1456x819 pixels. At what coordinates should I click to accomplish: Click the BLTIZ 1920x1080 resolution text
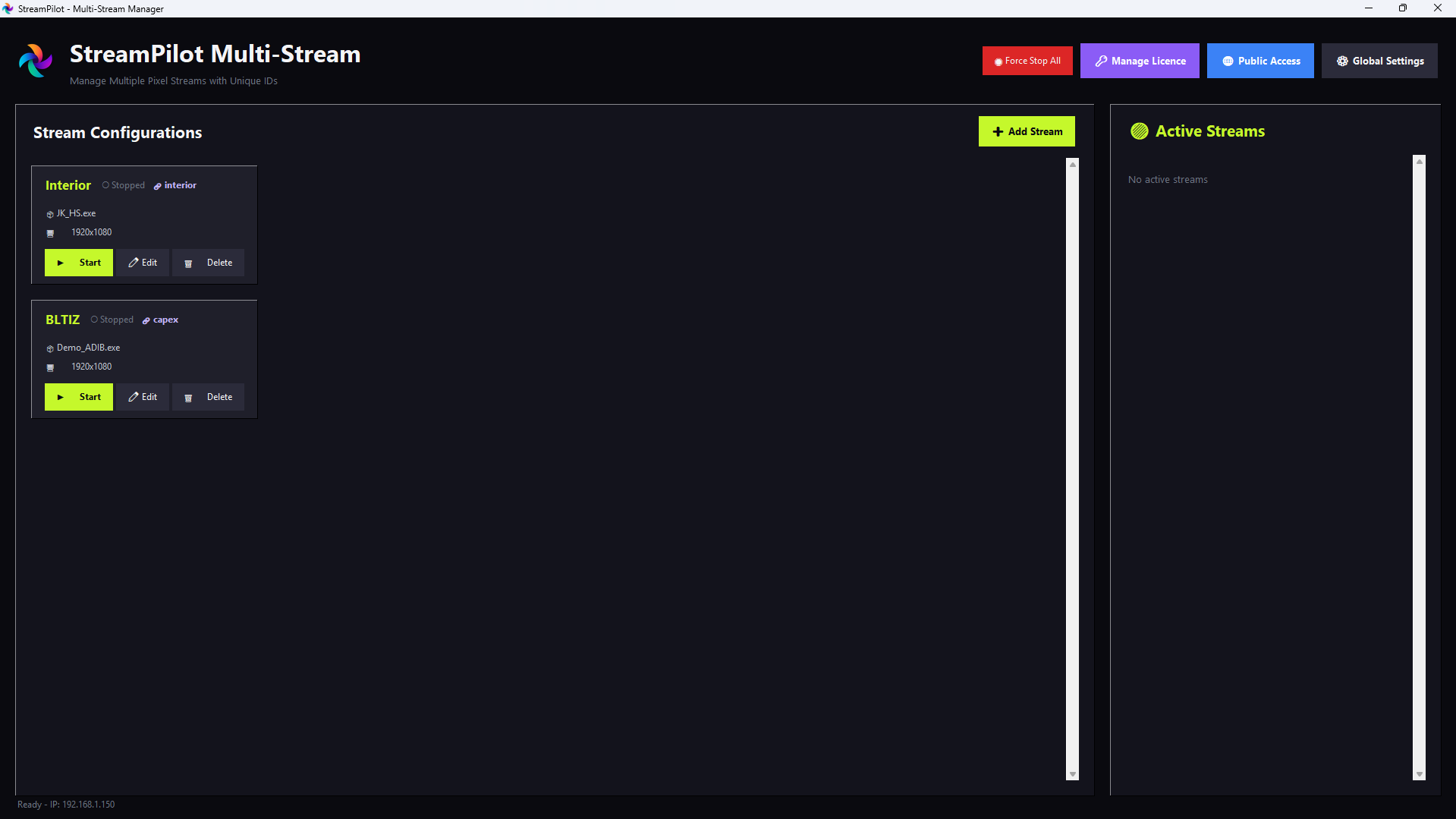coord(91,367)
